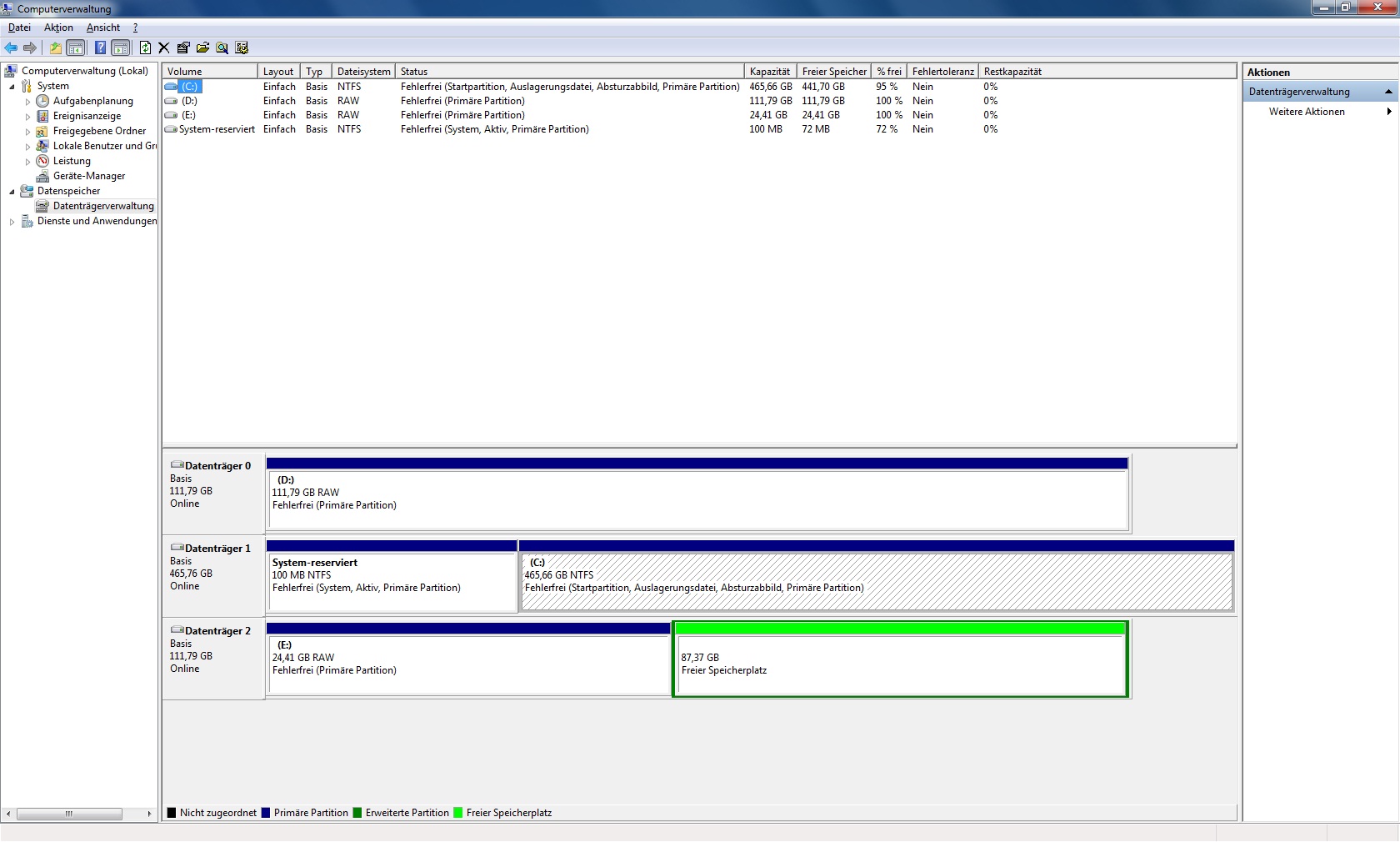This screenshot has height=842, width=1400.
Task: Click the Up one level folder icon
Action: tap(56, 48)
